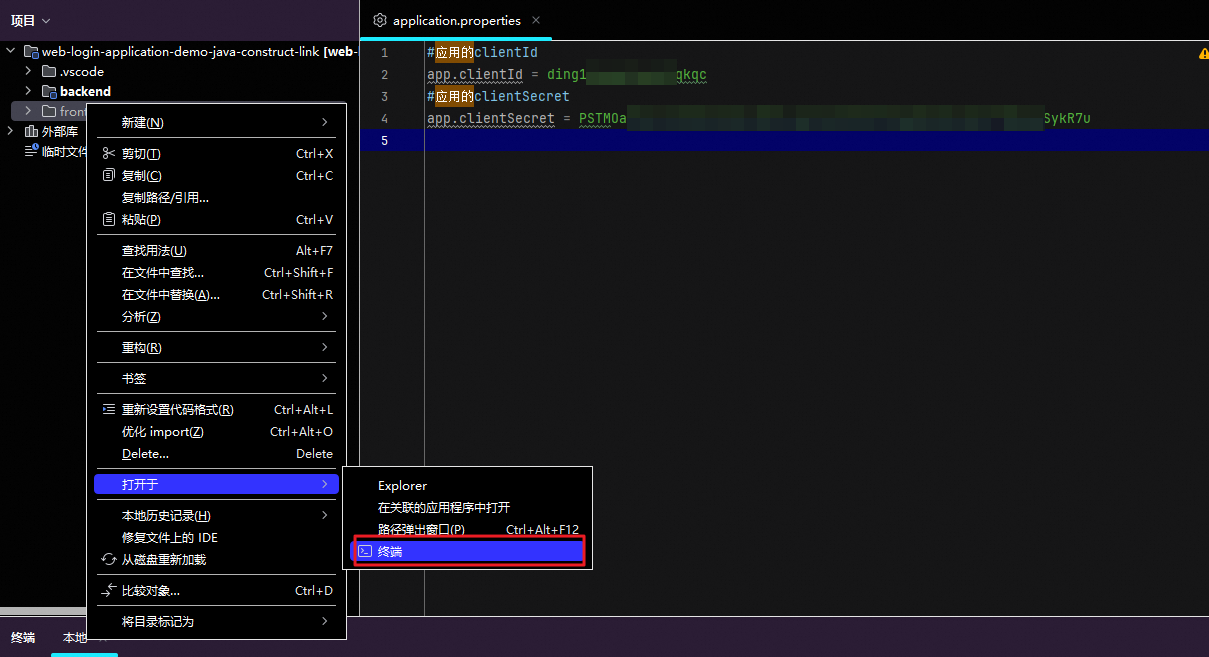Viewport: 1209px width, 657px height.
Task: Click the 外部库 library icon
Action: click(31, 131)
